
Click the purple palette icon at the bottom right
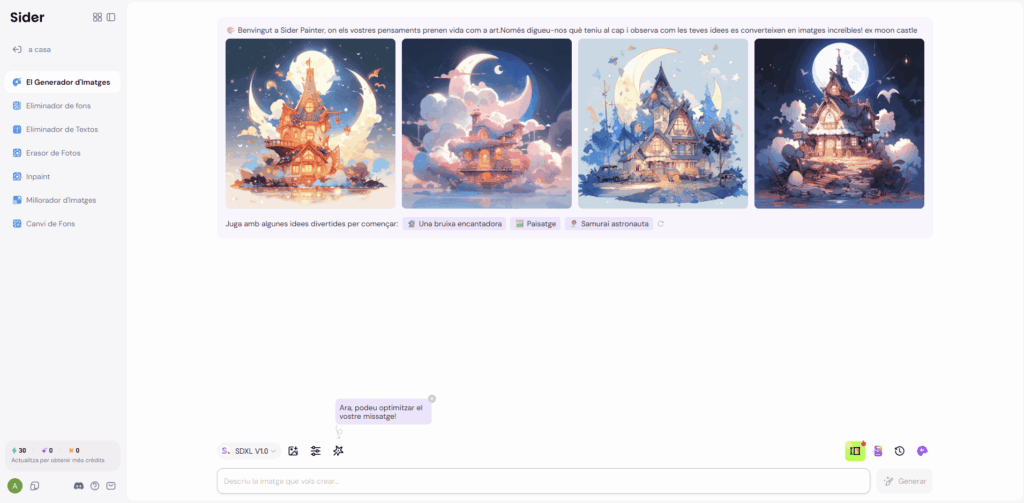pos(922,451)
